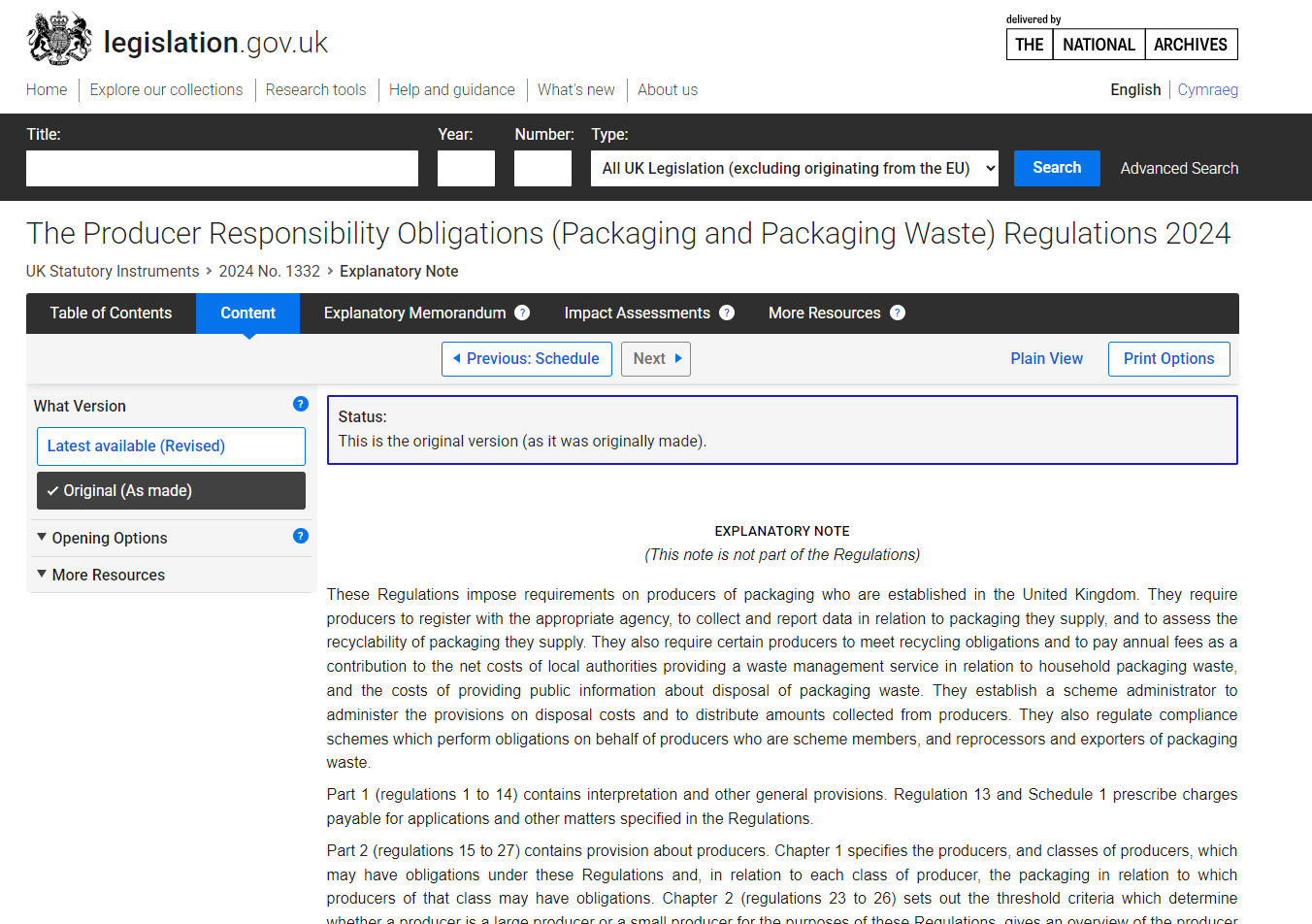This screenshot has width=1312, height=924.
Task: Open the legislation Type dropdown
Action: click(x=794, y=168)
